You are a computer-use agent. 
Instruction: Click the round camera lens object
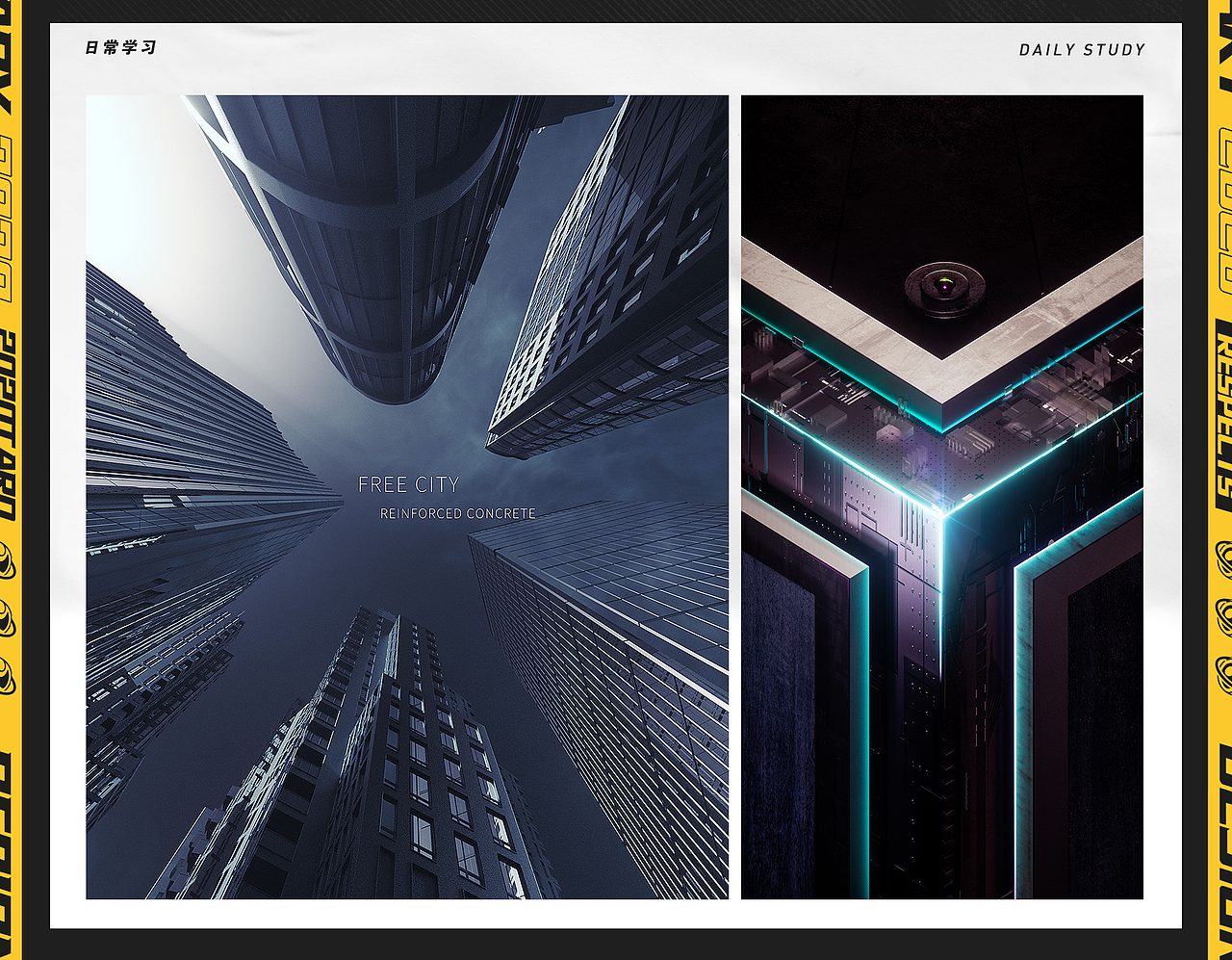pos(944,288)
